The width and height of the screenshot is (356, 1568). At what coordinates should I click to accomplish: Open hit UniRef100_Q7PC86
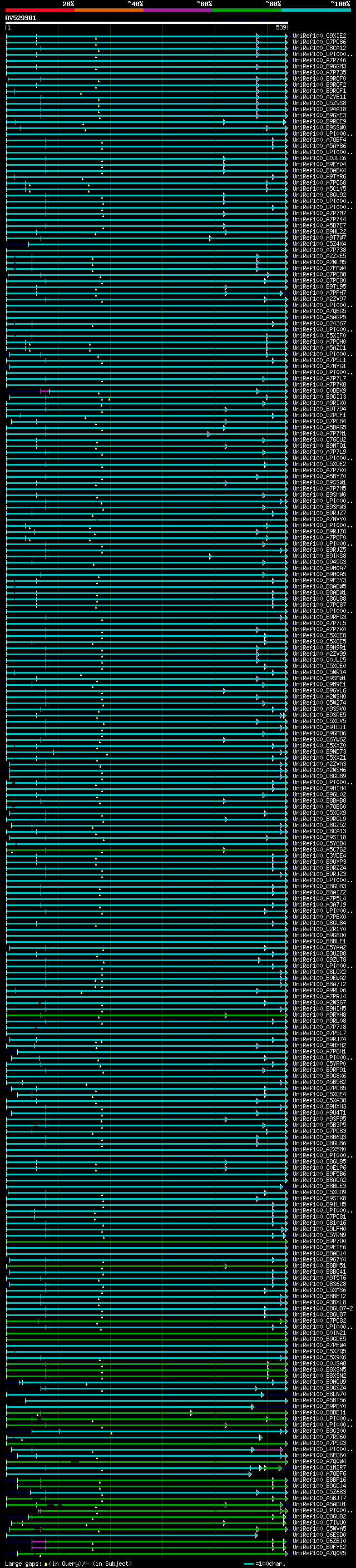[x=319, y=42]
